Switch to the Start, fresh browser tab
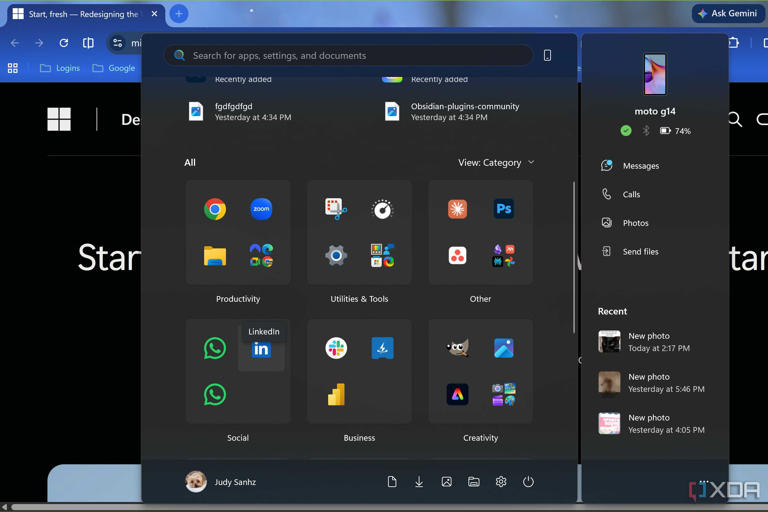This screenshot has height=512, width=768. (x=85, y=14)
